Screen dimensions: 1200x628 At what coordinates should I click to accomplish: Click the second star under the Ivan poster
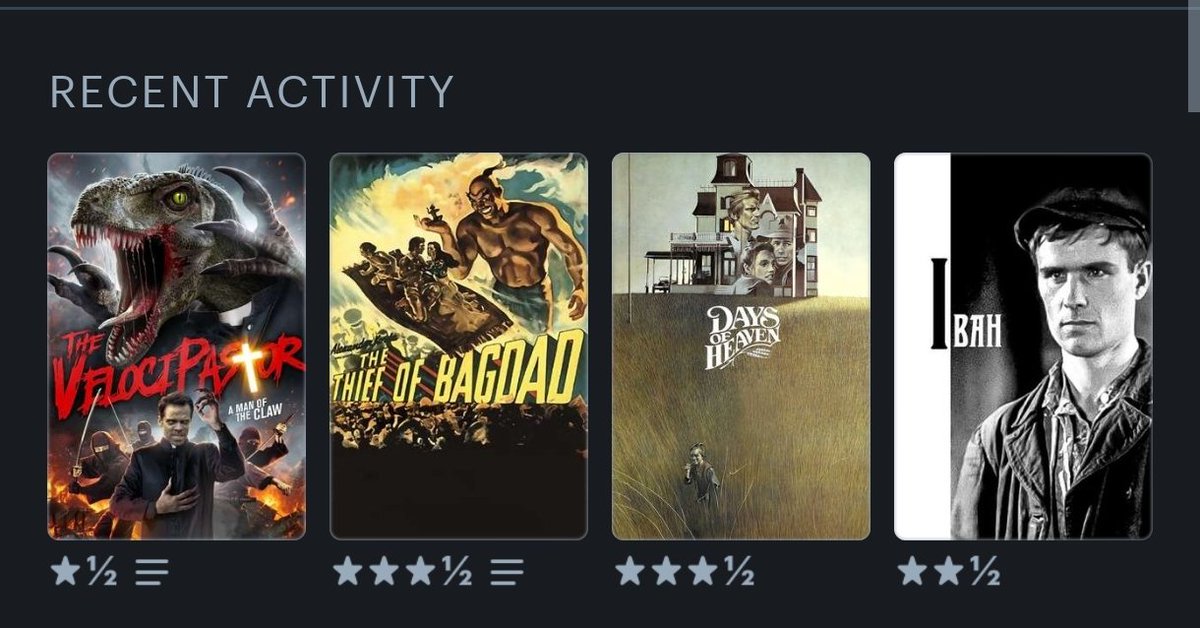click(x=947, y=572)
